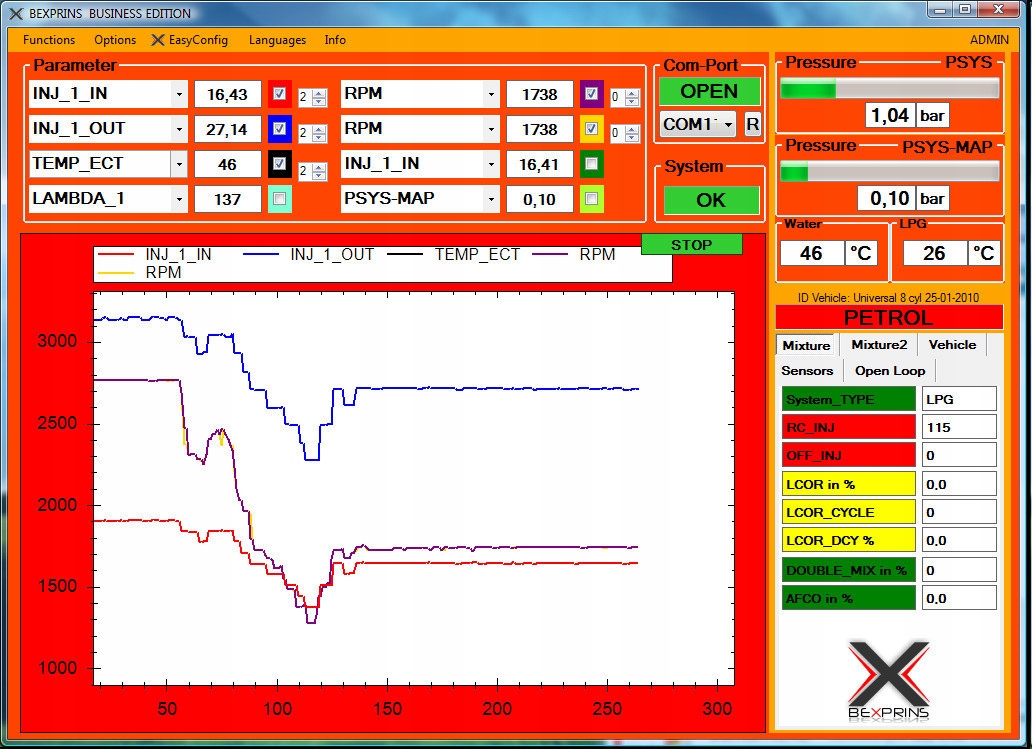Viewport: 1032px width, 749px height.
Task: Click the BEXPRINS title bar app icon
Action: (x=16, y=13)
